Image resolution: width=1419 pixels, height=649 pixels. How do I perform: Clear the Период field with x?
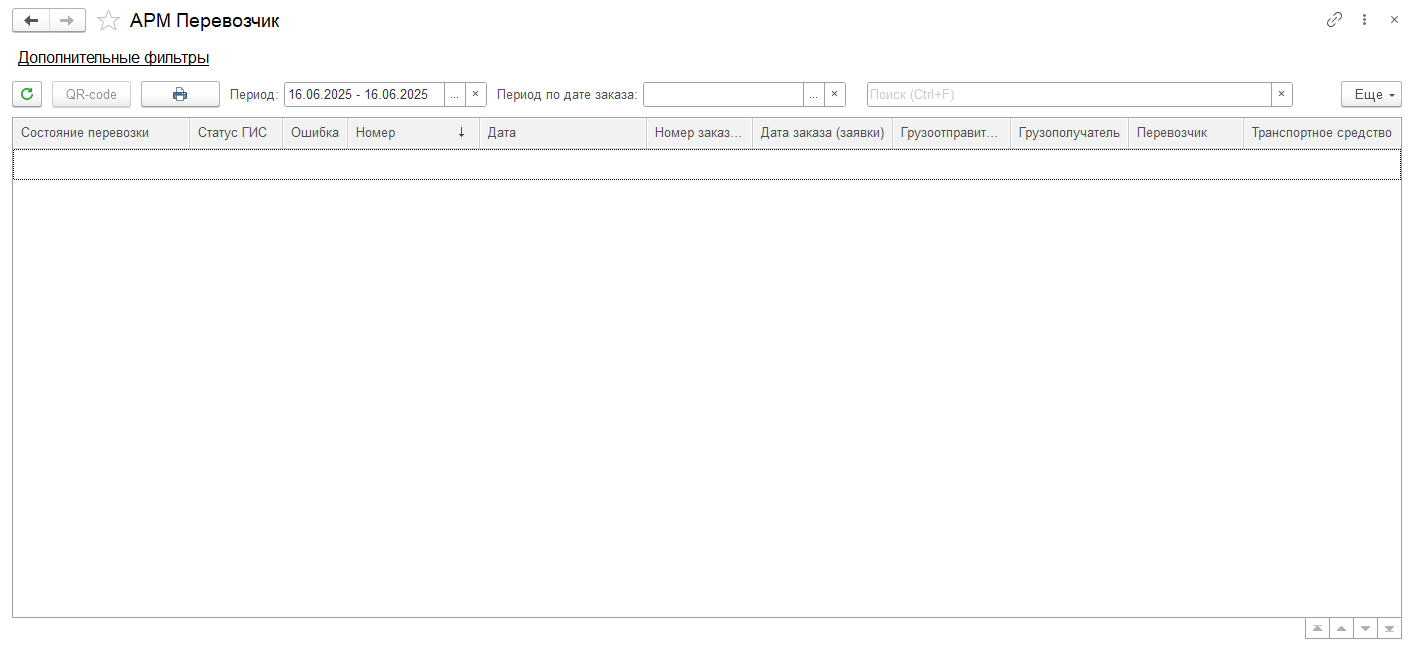tap(476, 94)
